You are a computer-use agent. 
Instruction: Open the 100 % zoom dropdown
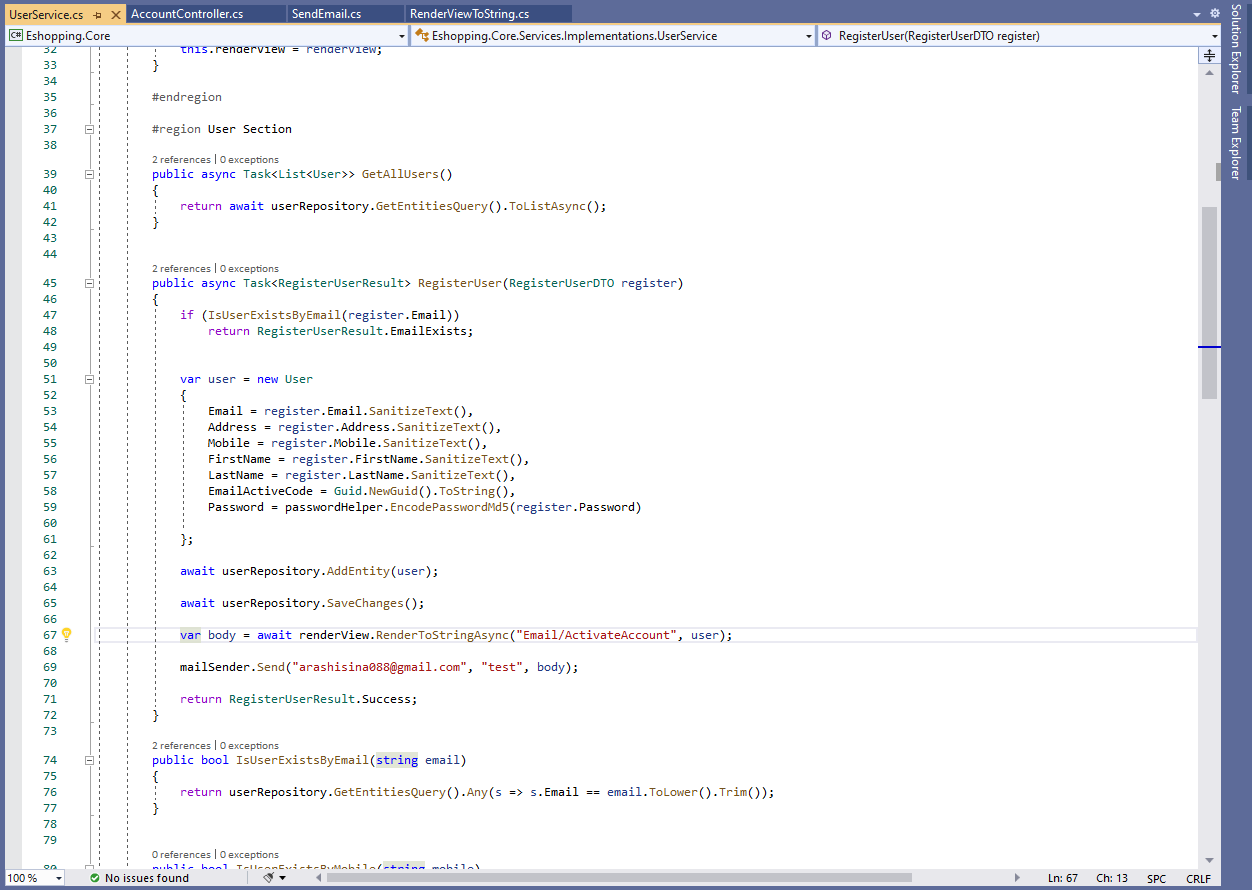[58, 878]
